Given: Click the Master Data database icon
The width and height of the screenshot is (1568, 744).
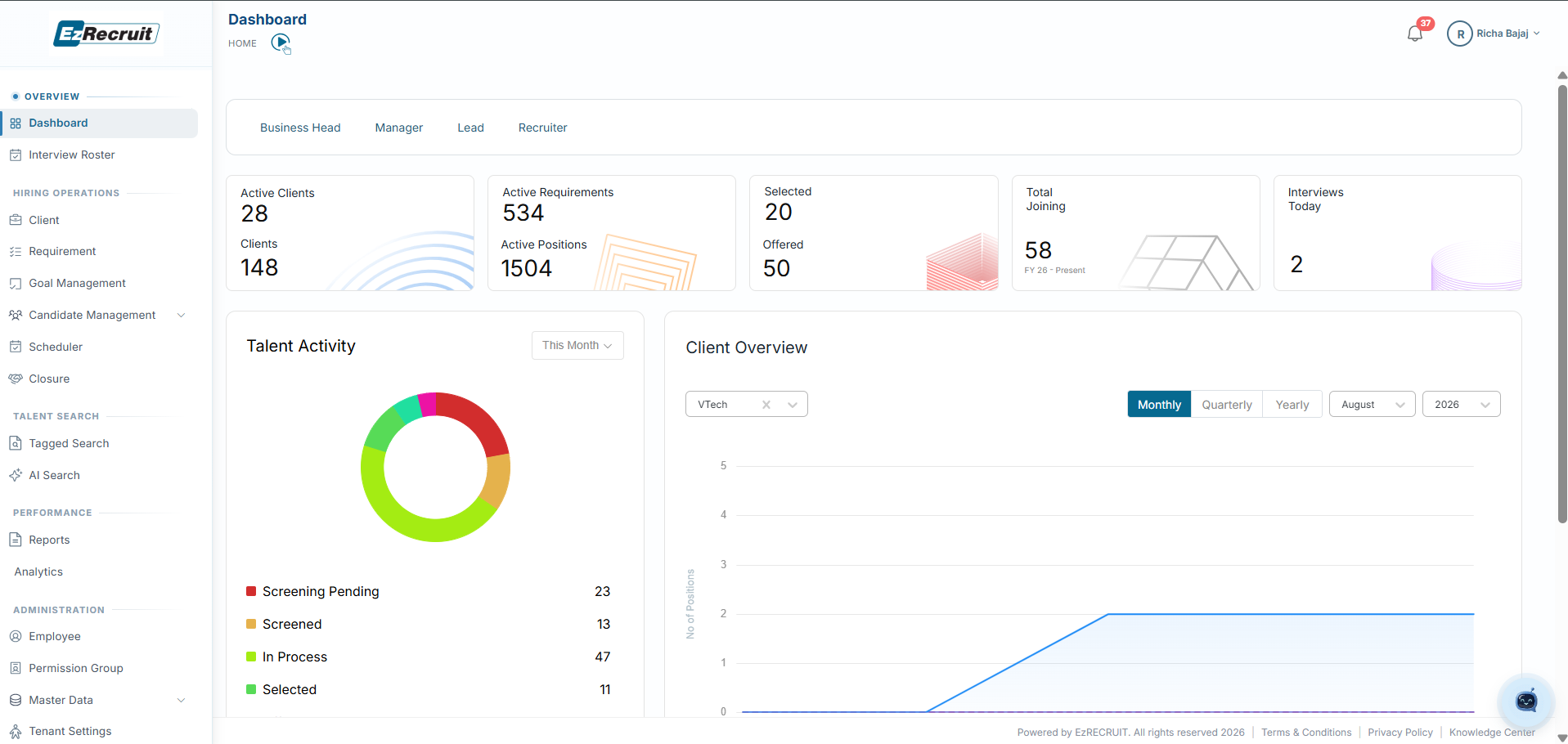Looking at the screenshot, I should tap(16, 700).
